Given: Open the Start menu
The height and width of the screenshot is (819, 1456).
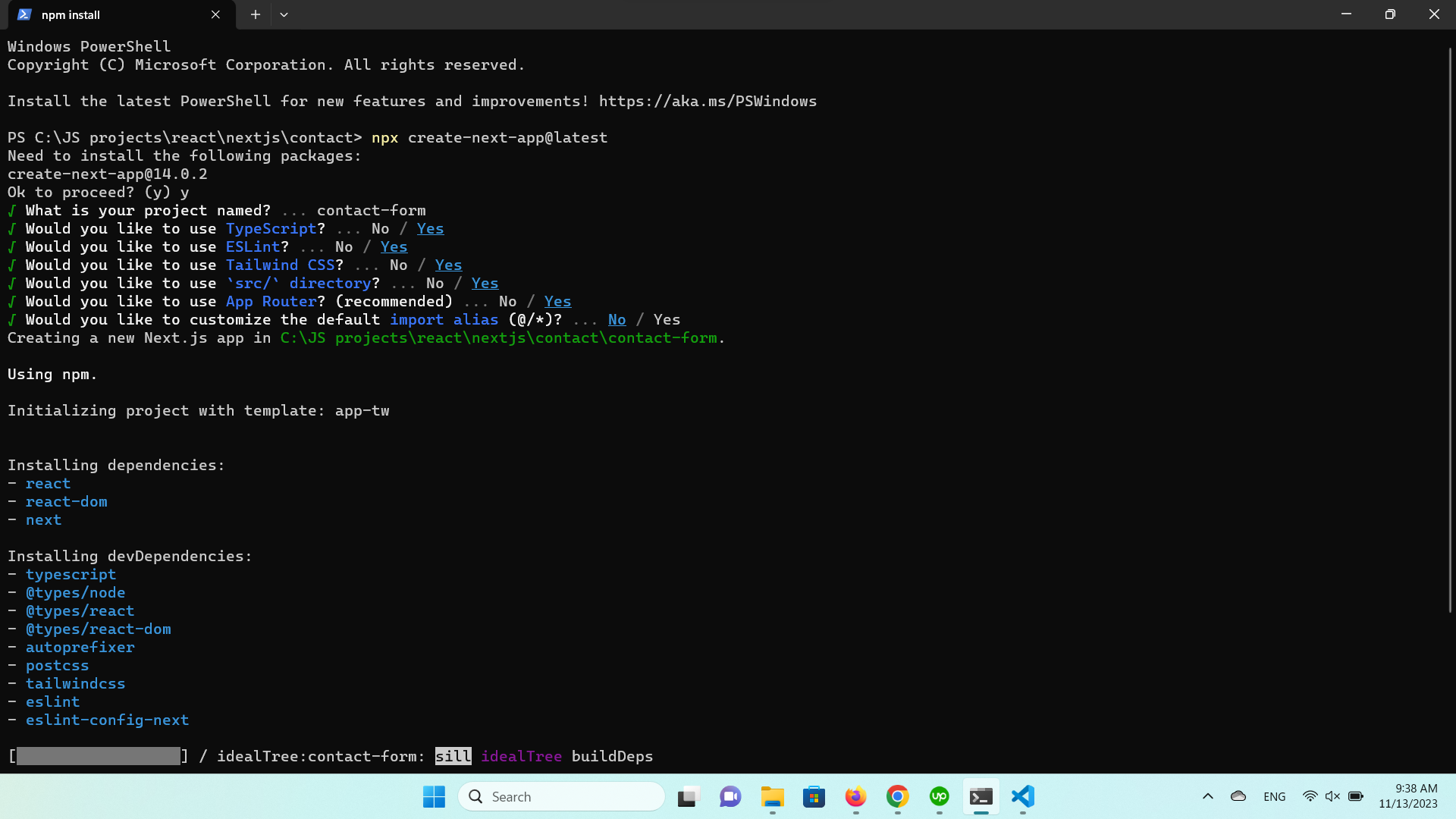Looking at the screenshot, I should pos(433,797).
